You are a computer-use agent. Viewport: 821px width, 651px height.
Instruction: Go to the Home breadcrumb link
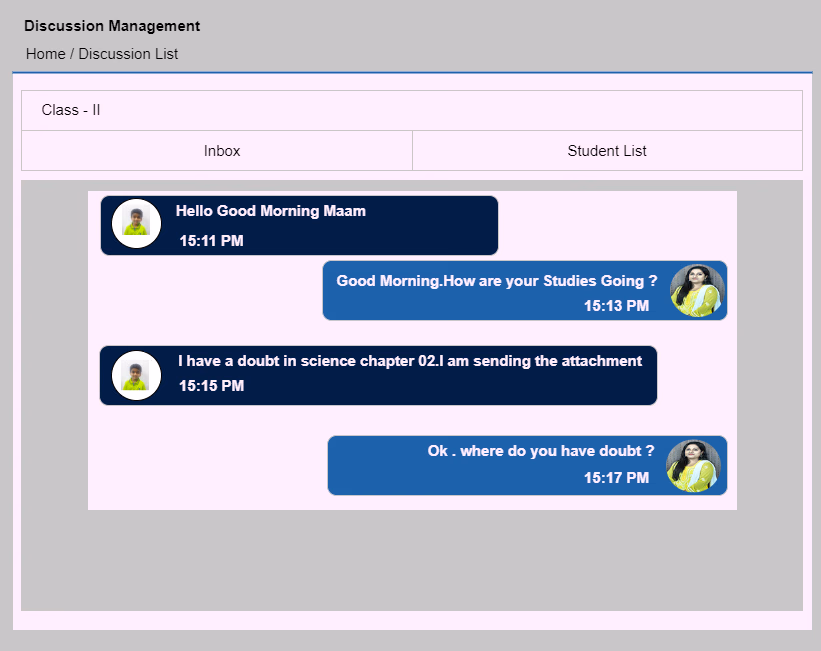46,54
